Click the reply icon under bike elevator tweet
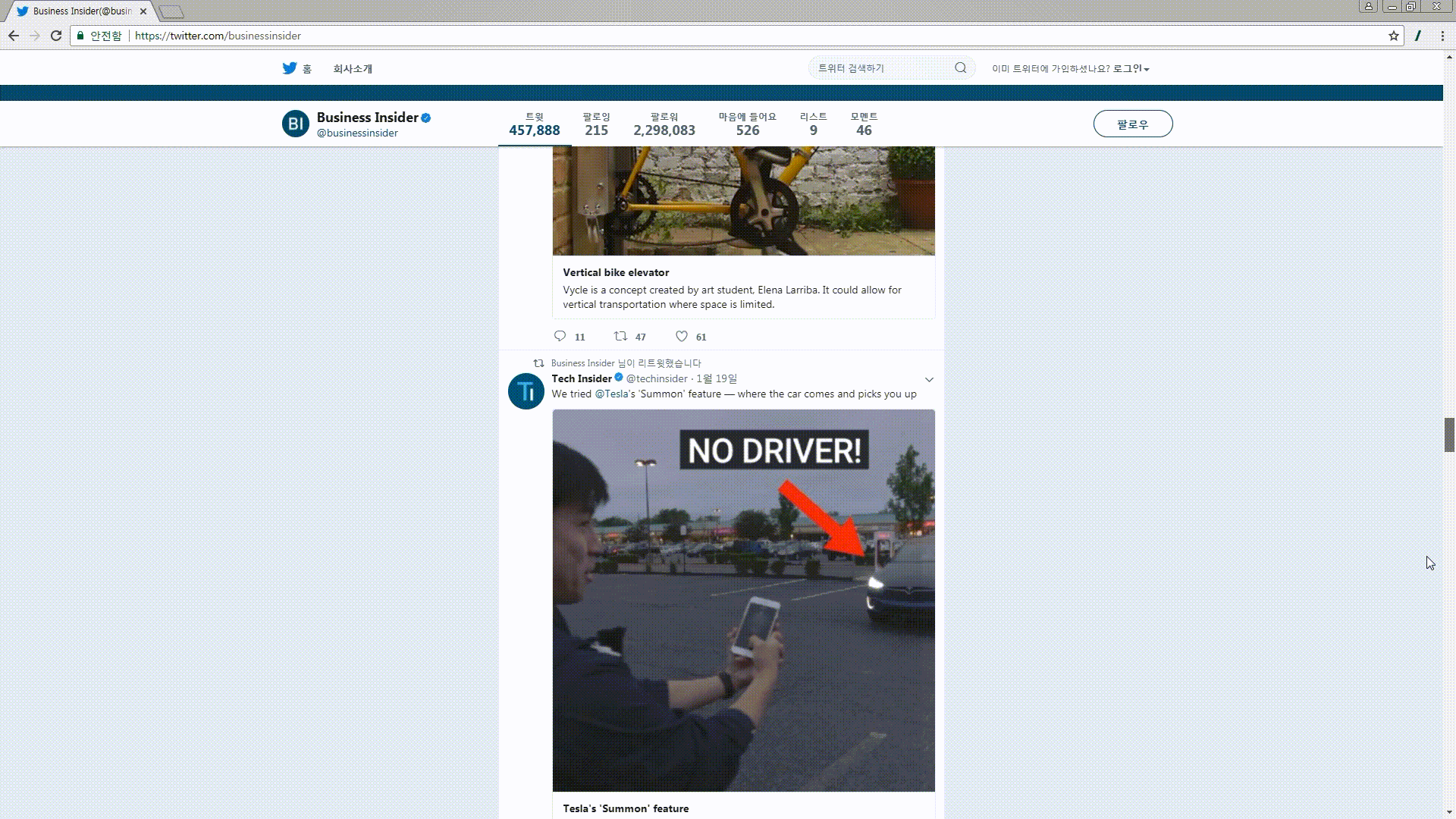The image size is (1456, 819). pyautogui.click(x=560, y=336)
